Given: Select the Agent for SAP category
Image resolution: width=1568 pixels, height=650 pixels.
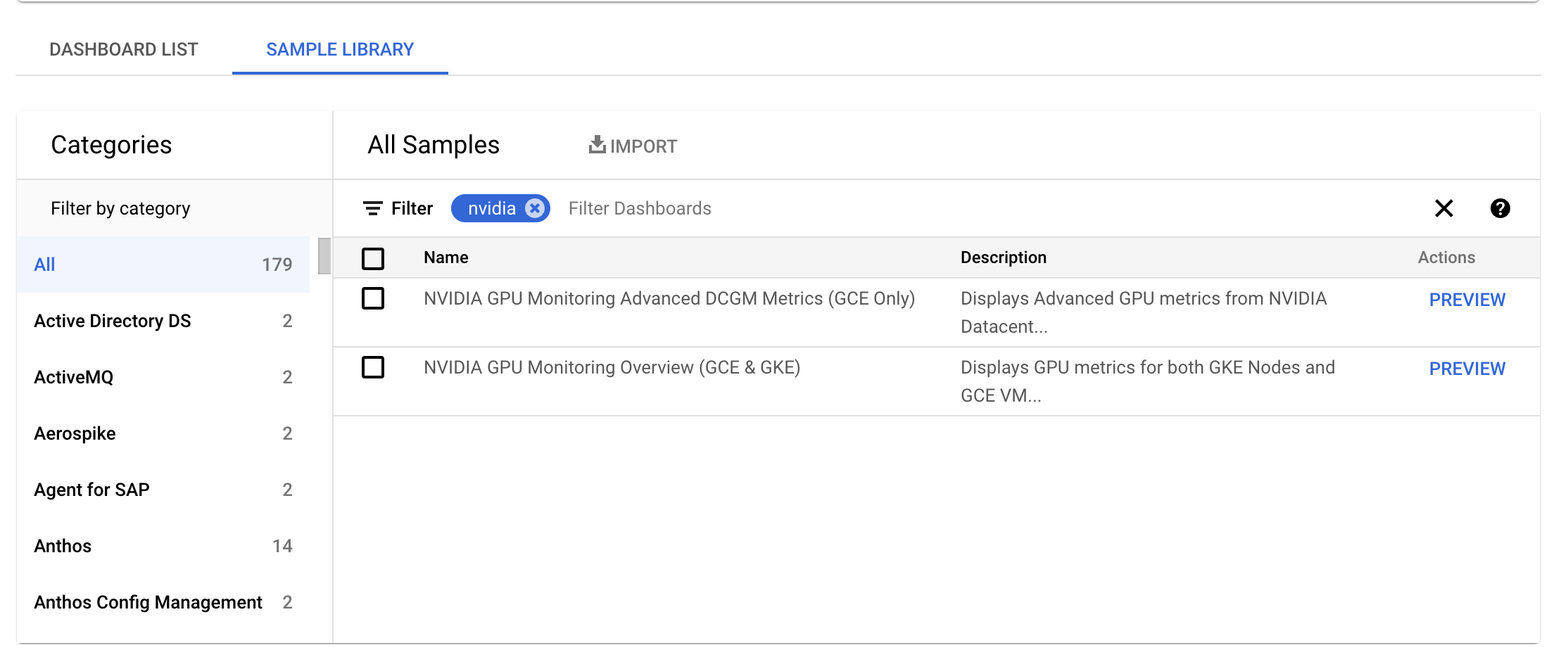Looking at the screenshot, I should coord(162,490).
